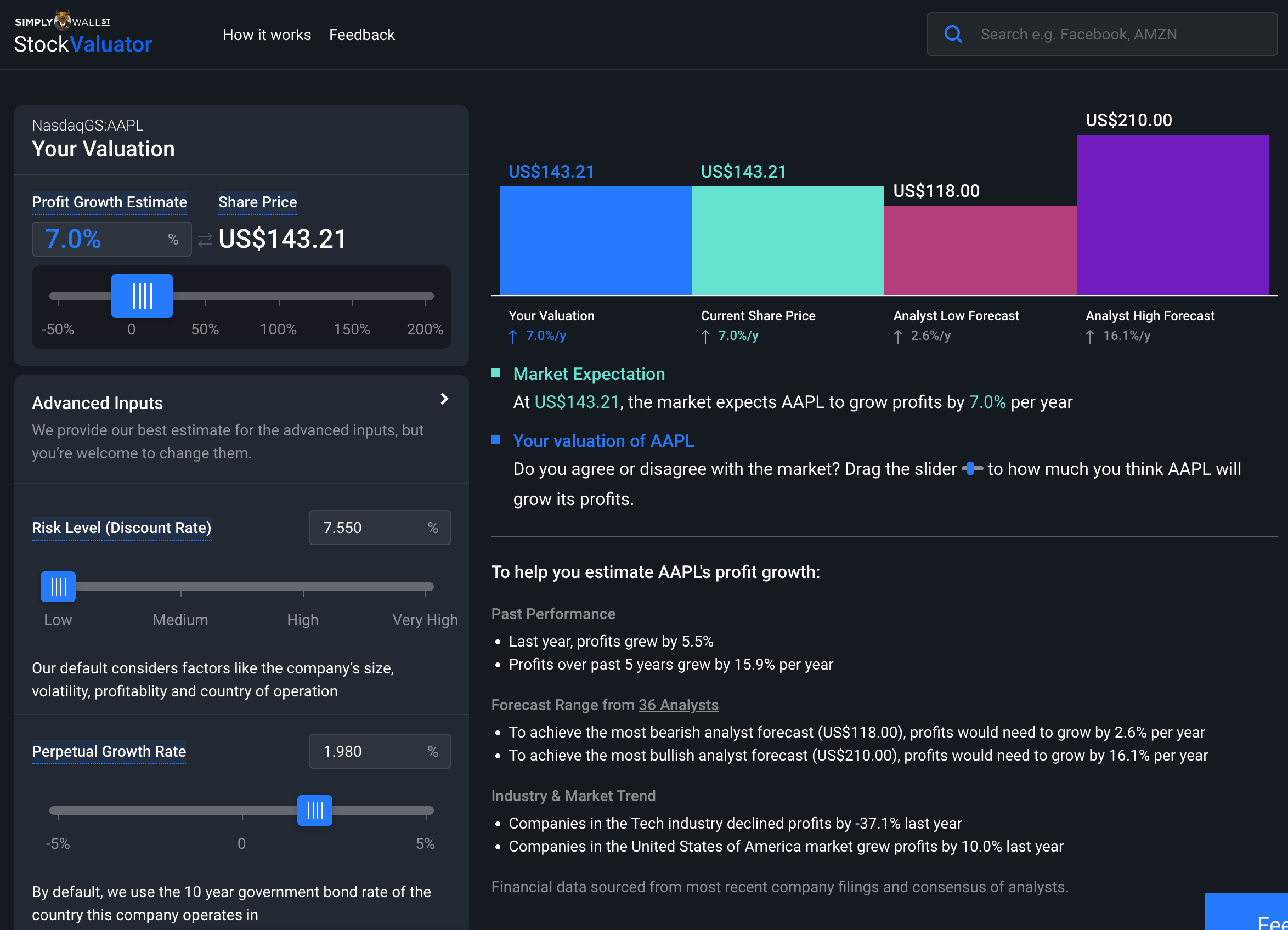Click the 'Industry & Market Trend' subheading
1288x930 pixels.
click(573, 796)
